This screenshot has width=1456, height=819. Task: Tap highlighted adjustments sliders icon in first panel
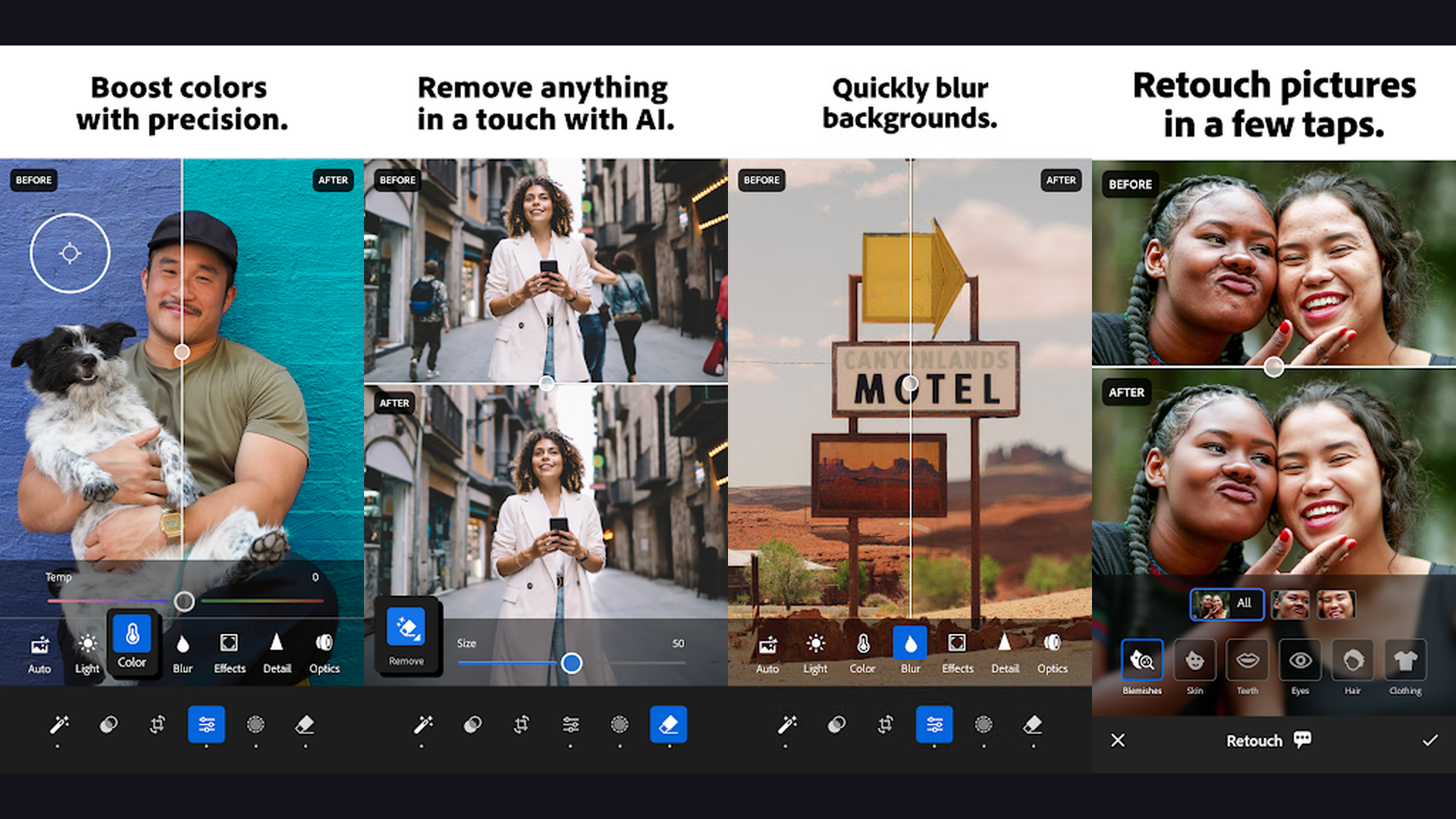206,724
